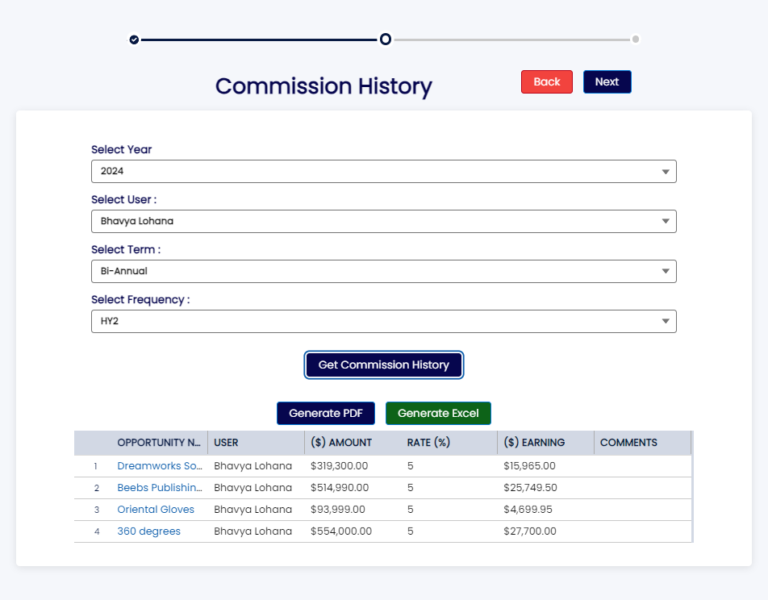768x600 pixels.
Task: Sort by ($) Earning column header
Action: (x=534, y=443)
